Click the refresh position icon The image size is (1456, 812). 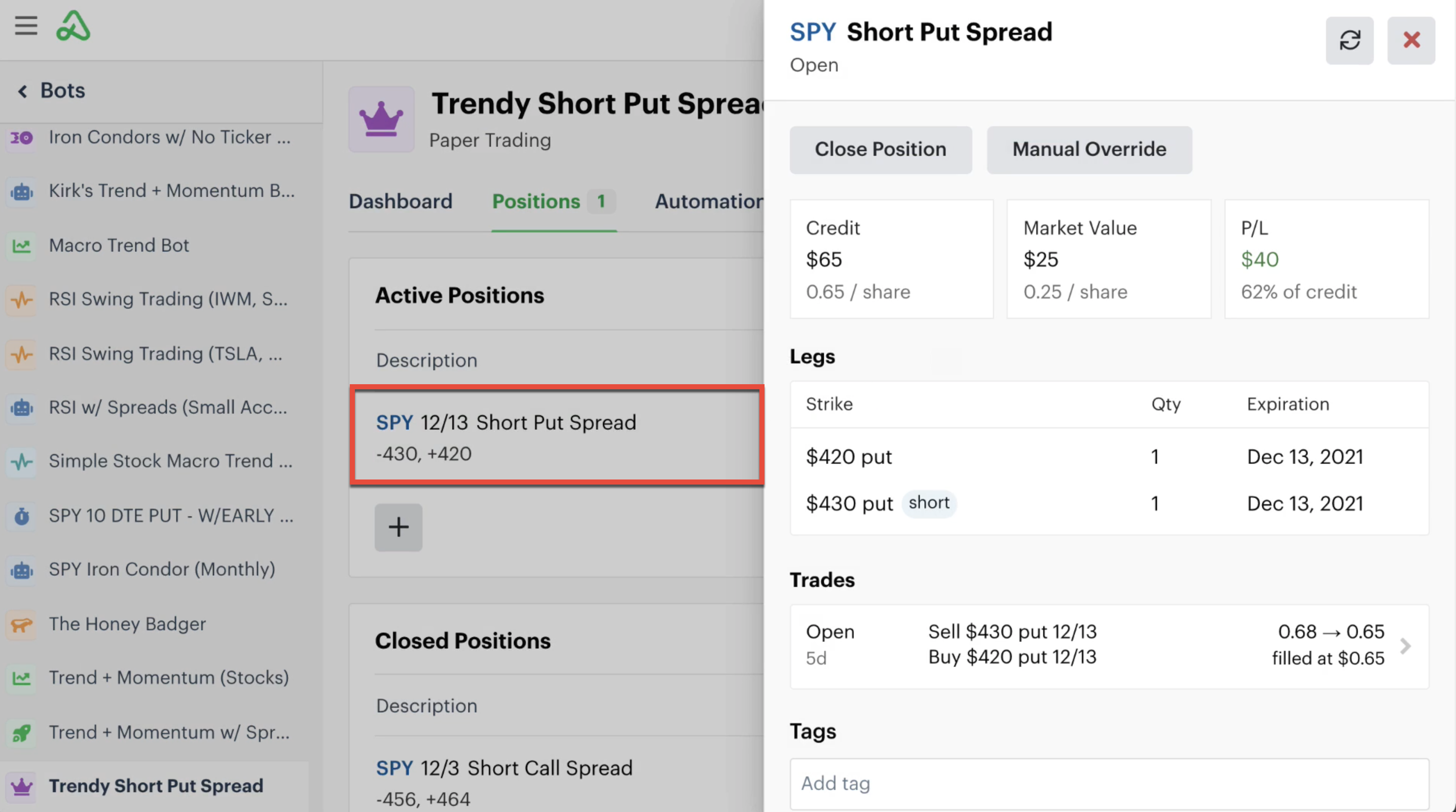pyautogui.click(x=1349, y=40)
